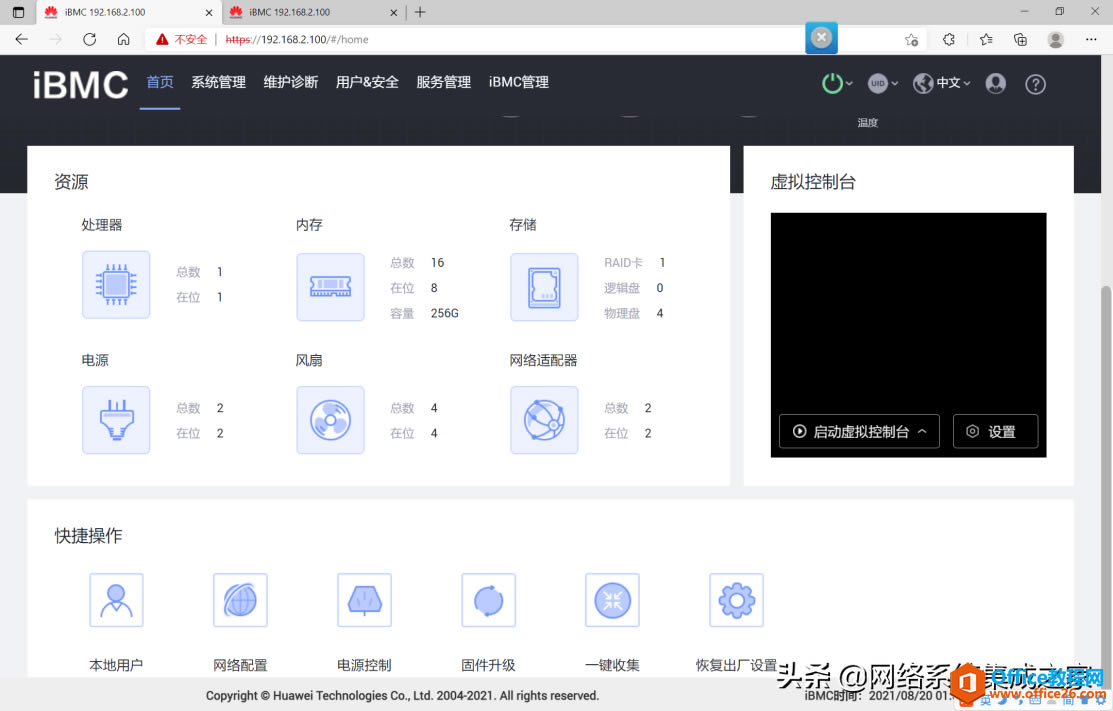Click the iBMC logo
This screenshot has width=1113, height=711.
click(x=80, y=84)
